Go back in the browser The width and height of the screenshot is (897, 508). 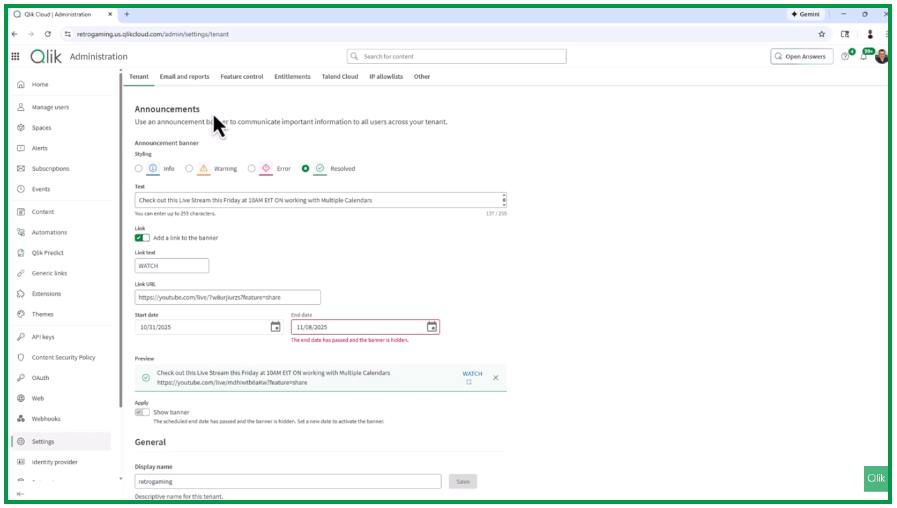15,34
